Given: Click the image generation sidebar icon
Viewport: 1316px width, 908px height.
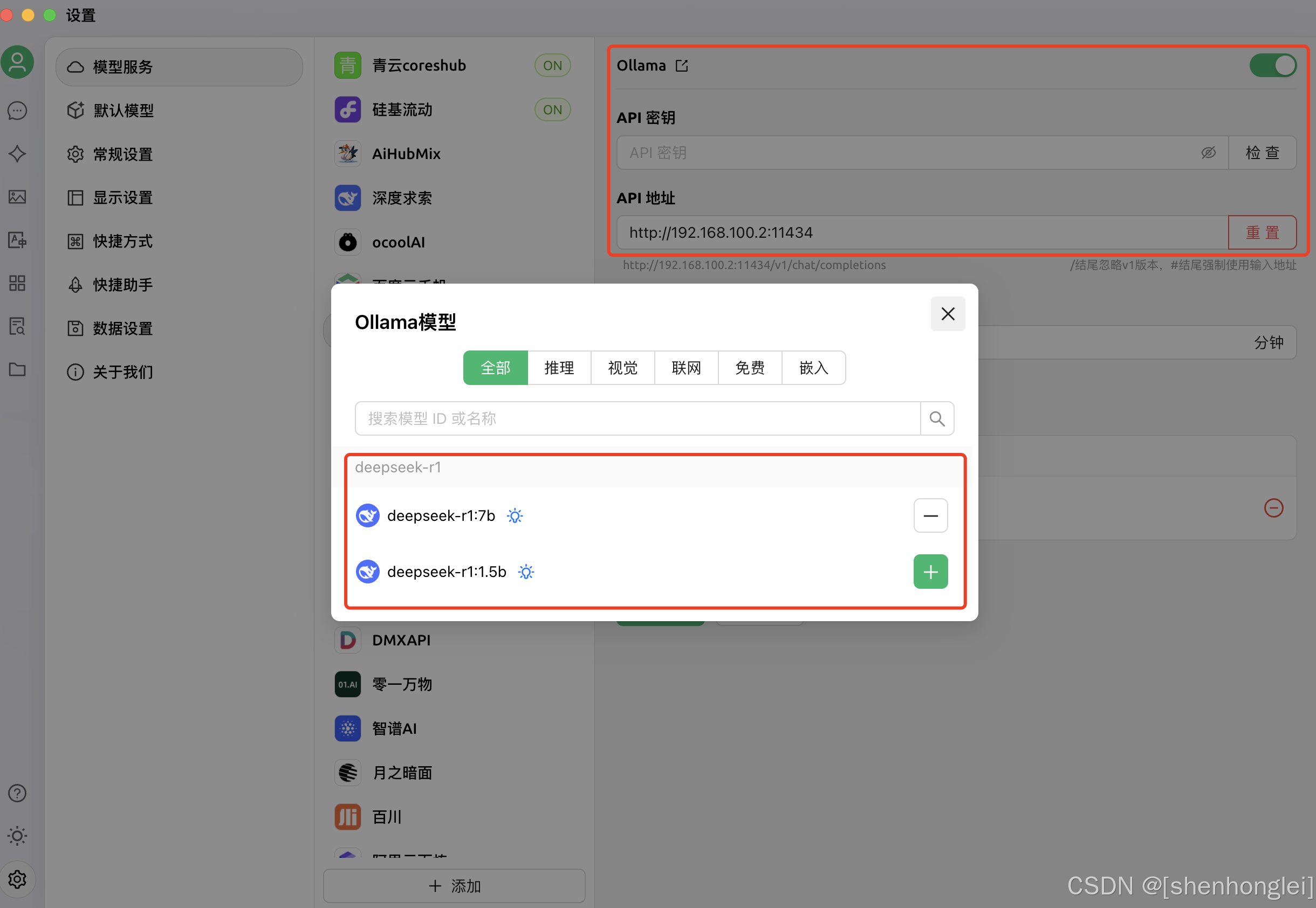Looking at the screenshot, I should [x=17, y=197].
